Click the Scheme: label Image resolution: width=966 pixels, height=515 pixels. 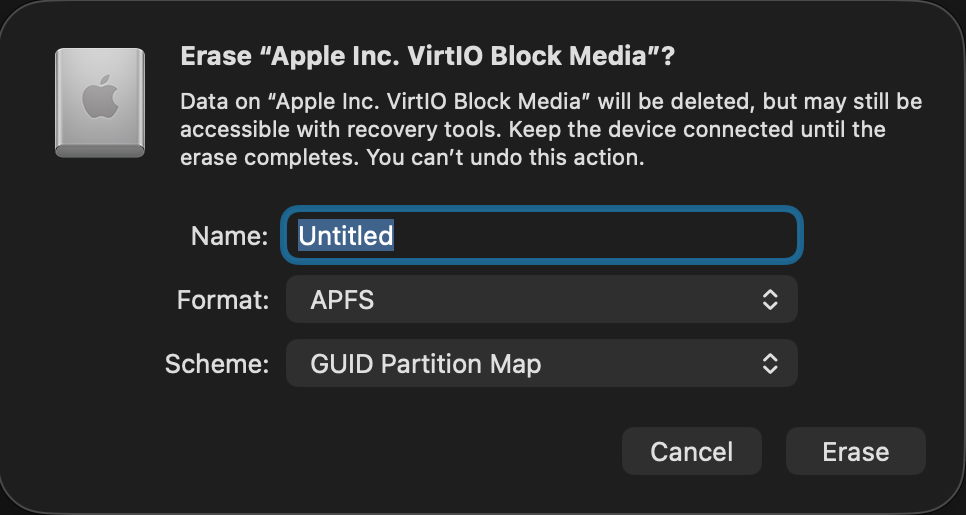[217, 364]
